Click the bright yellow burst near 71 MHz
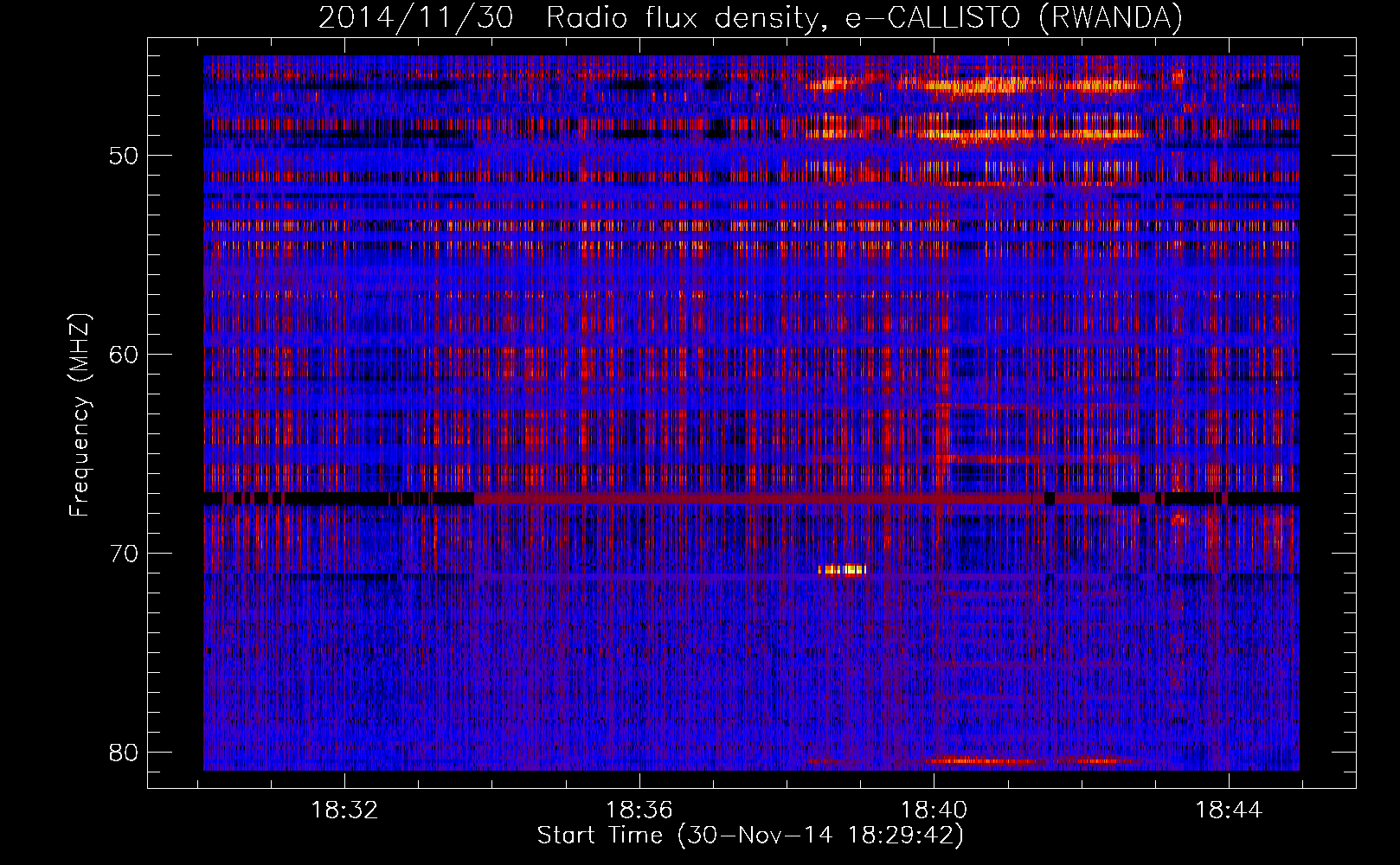1400x865 pixels. 843,569
